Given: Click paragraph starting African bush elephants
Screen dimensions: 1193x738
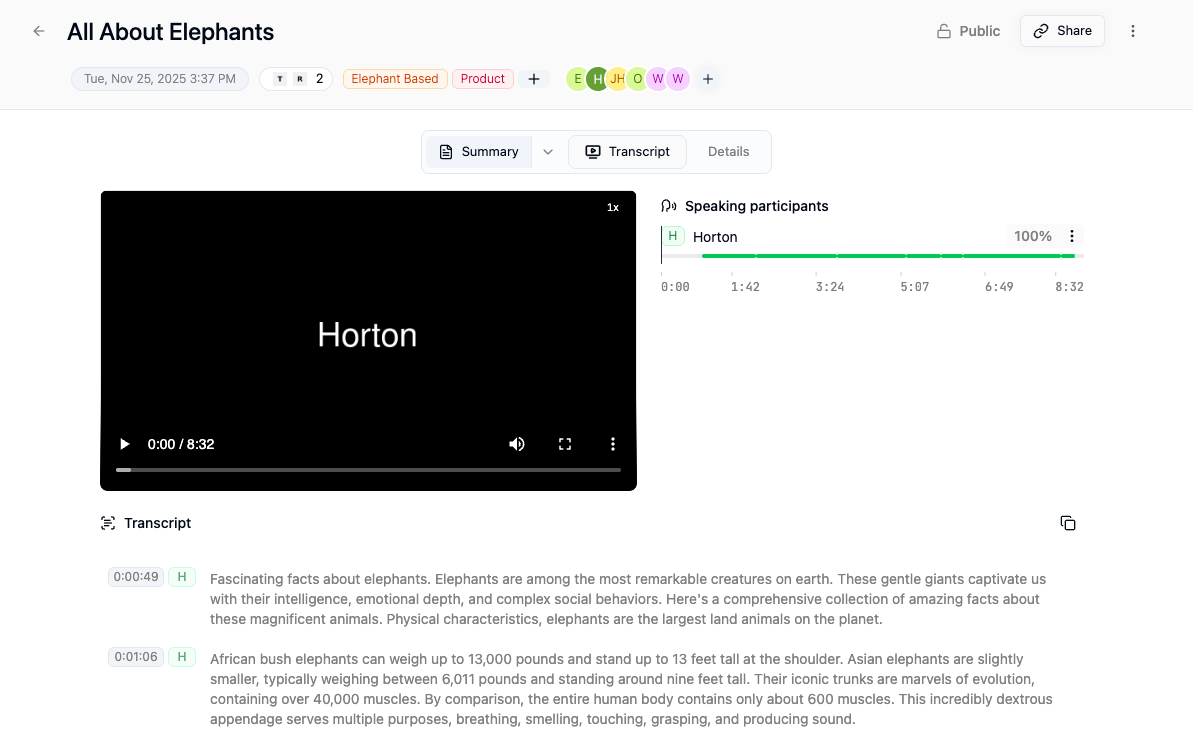Looking at the screenshot, I should 631,689.
